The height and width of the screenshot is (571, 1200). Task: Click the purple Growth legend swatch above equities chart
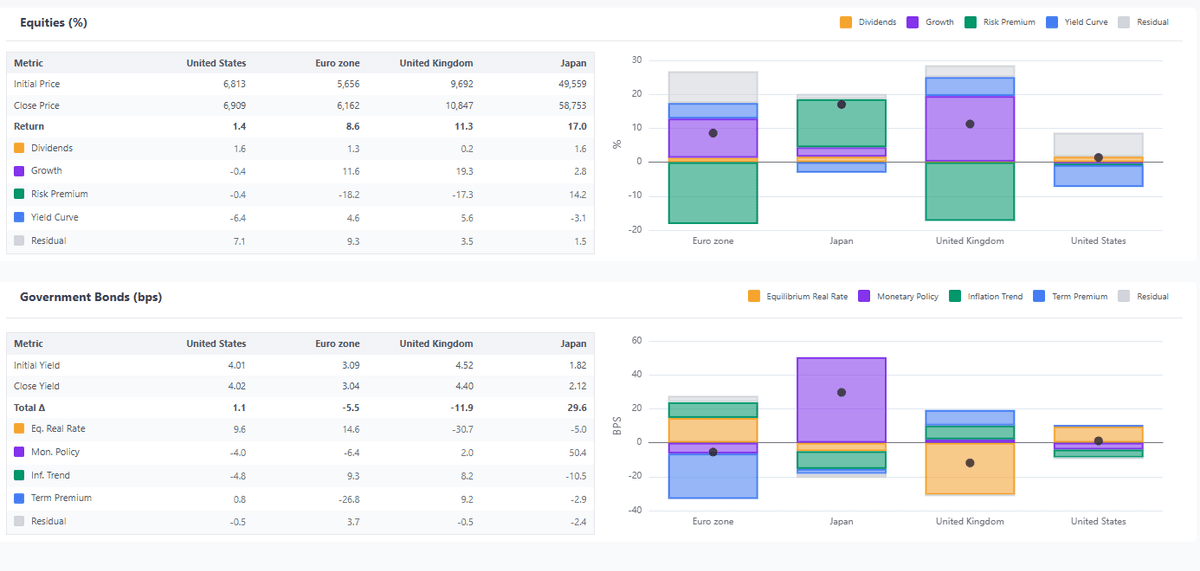coord(913,22)
